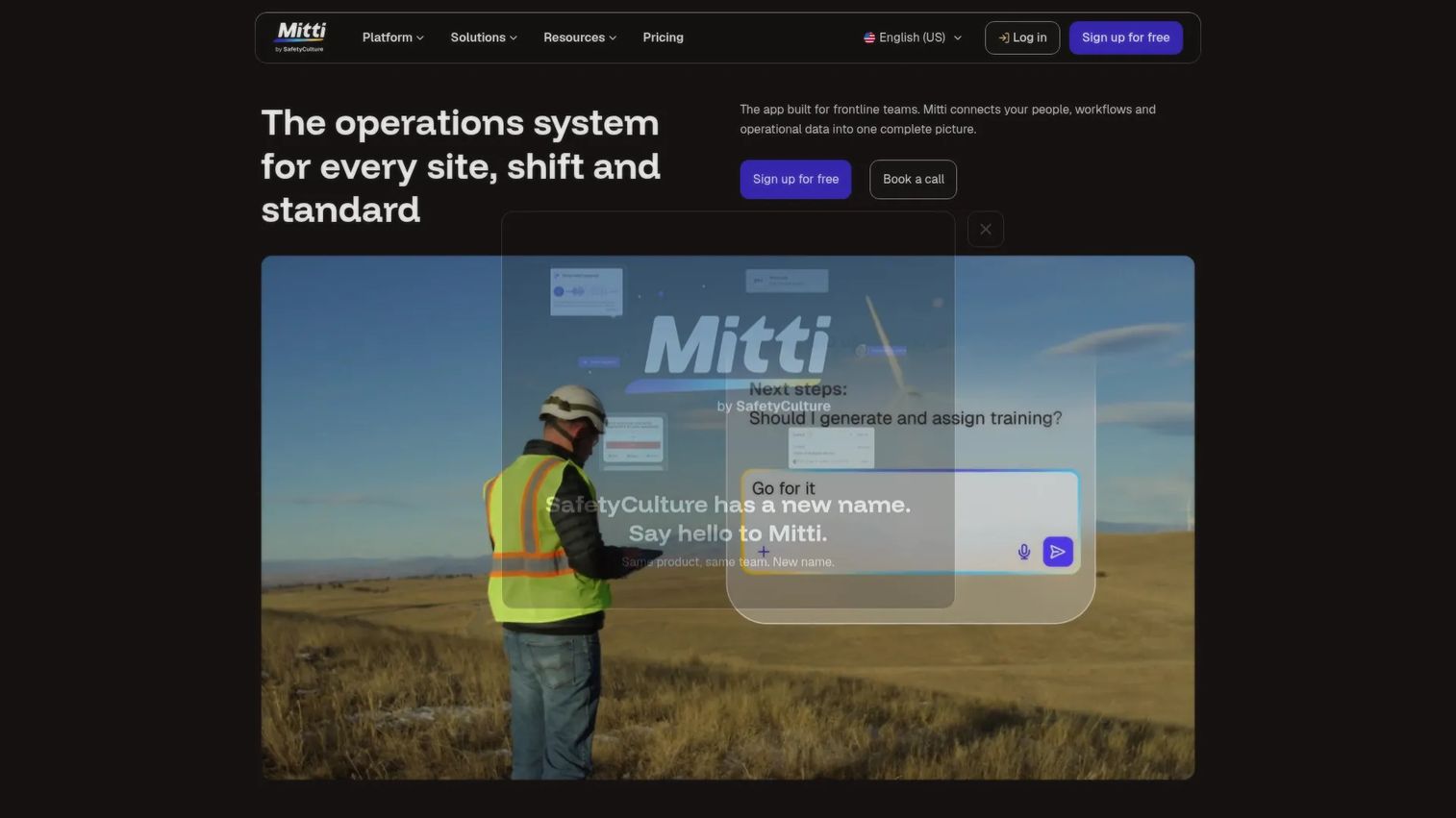Click the "Same product, same team. New name." text

tap(728, 562)
